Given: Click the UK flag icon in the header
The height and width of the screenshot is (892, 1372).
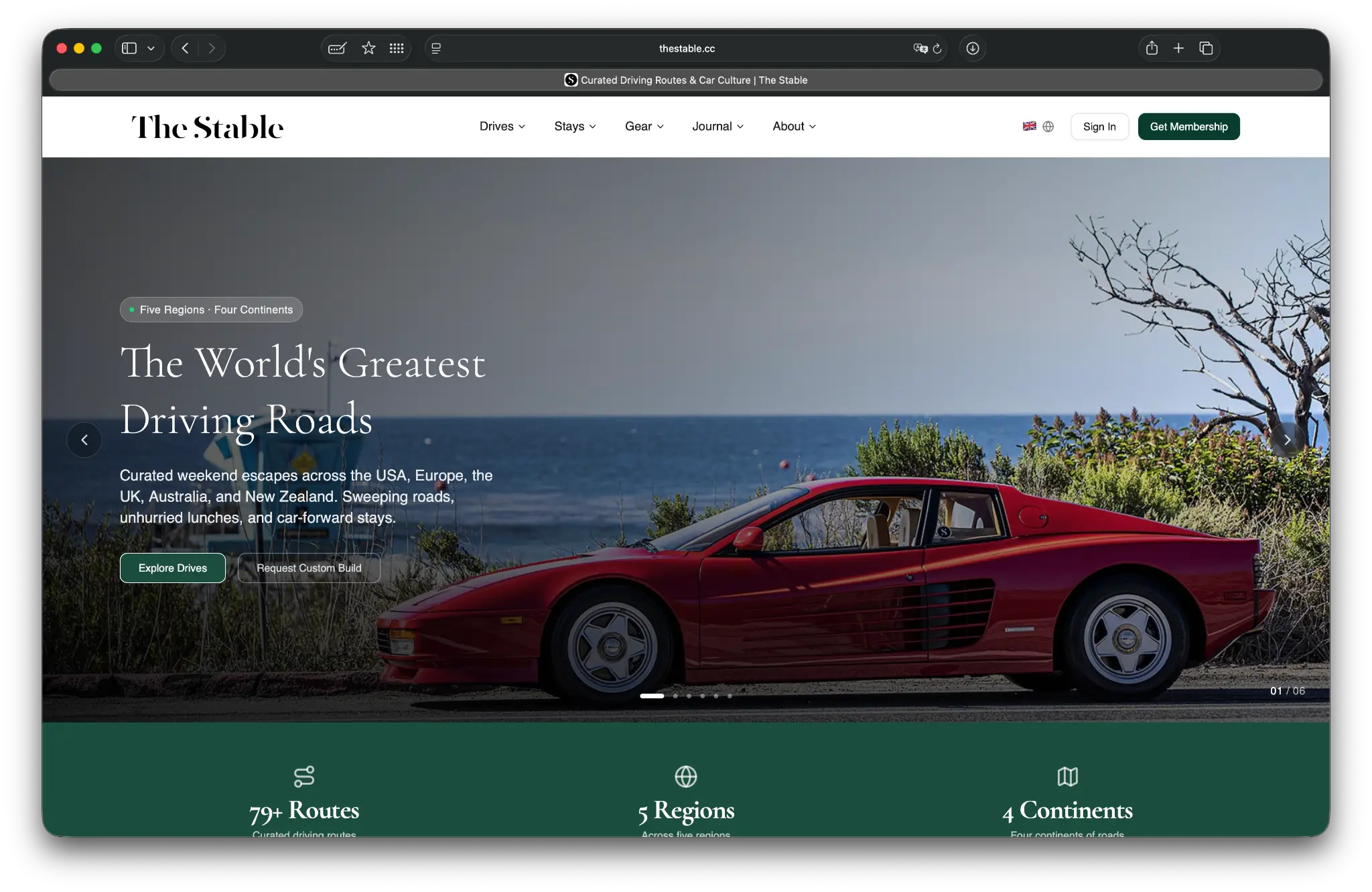Looking at the screenshot, I should pyautogui.click(x=1027, y=126).
